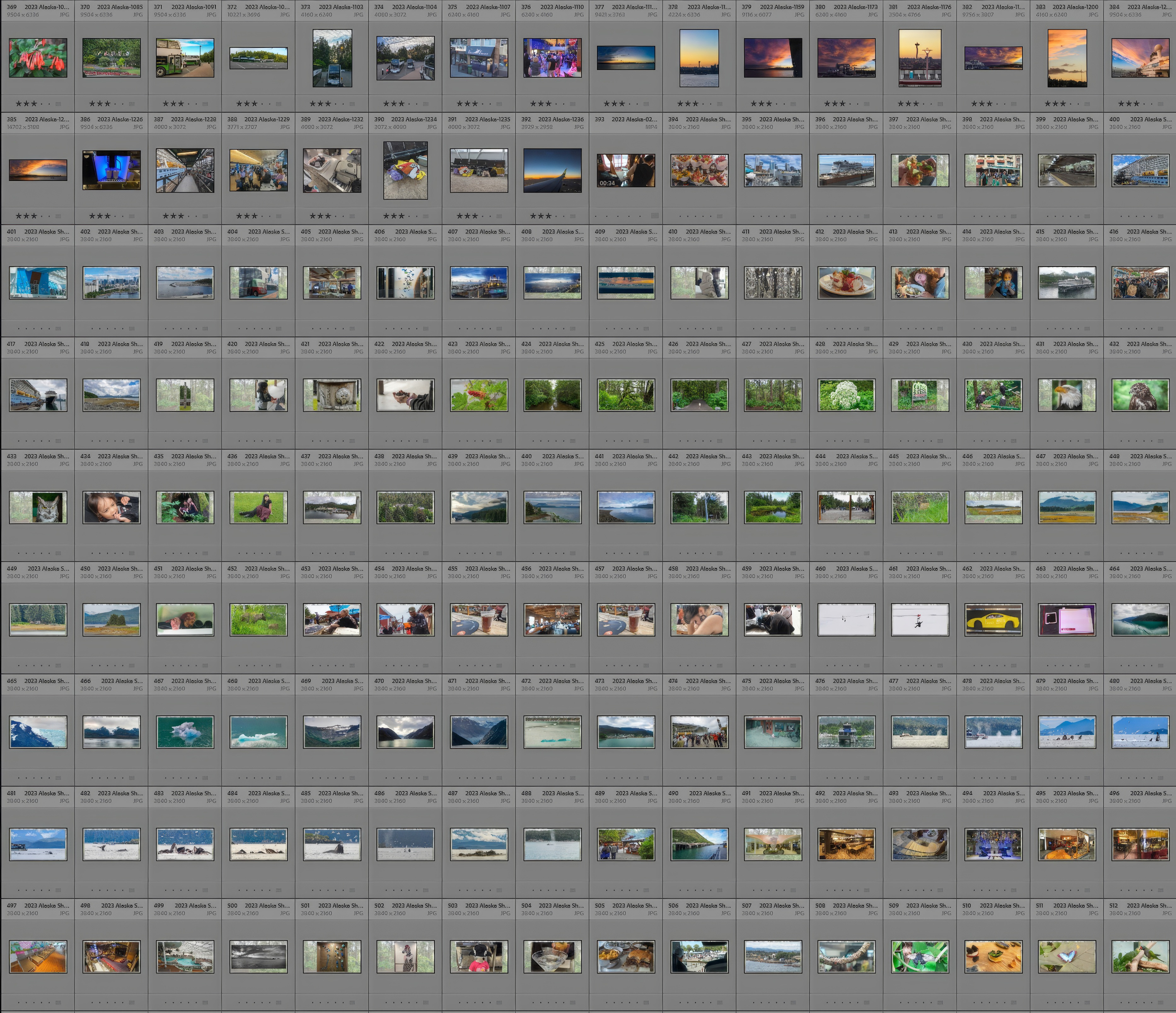Select the blue butterfly photo 511
Viewport: 1176px width, 1013px height.
[1066, 957]
